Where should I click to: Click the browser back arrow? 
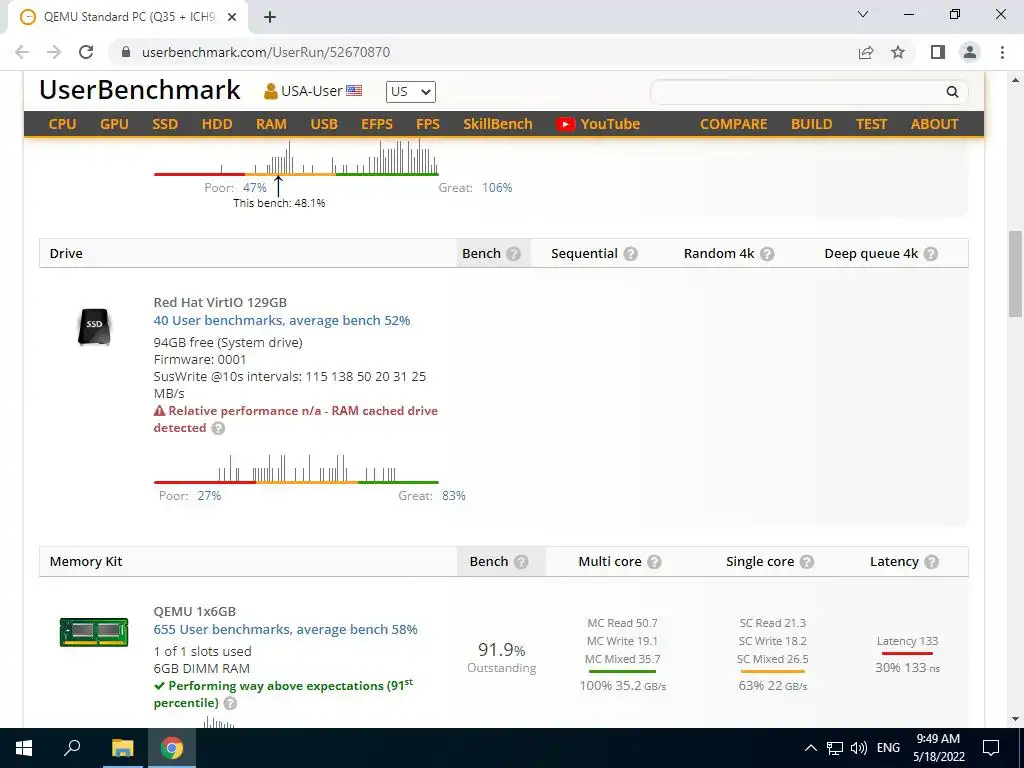tap(22, 52)
